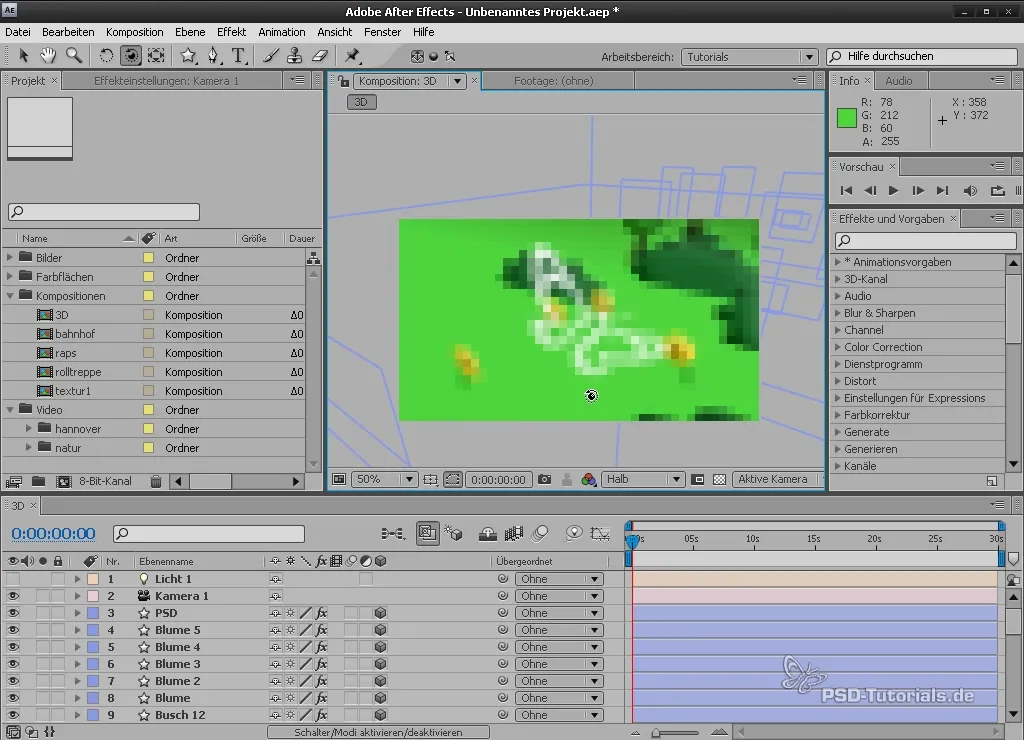Switch to the Audio tab
The image size is (1024, 740).
click(899, 81)
